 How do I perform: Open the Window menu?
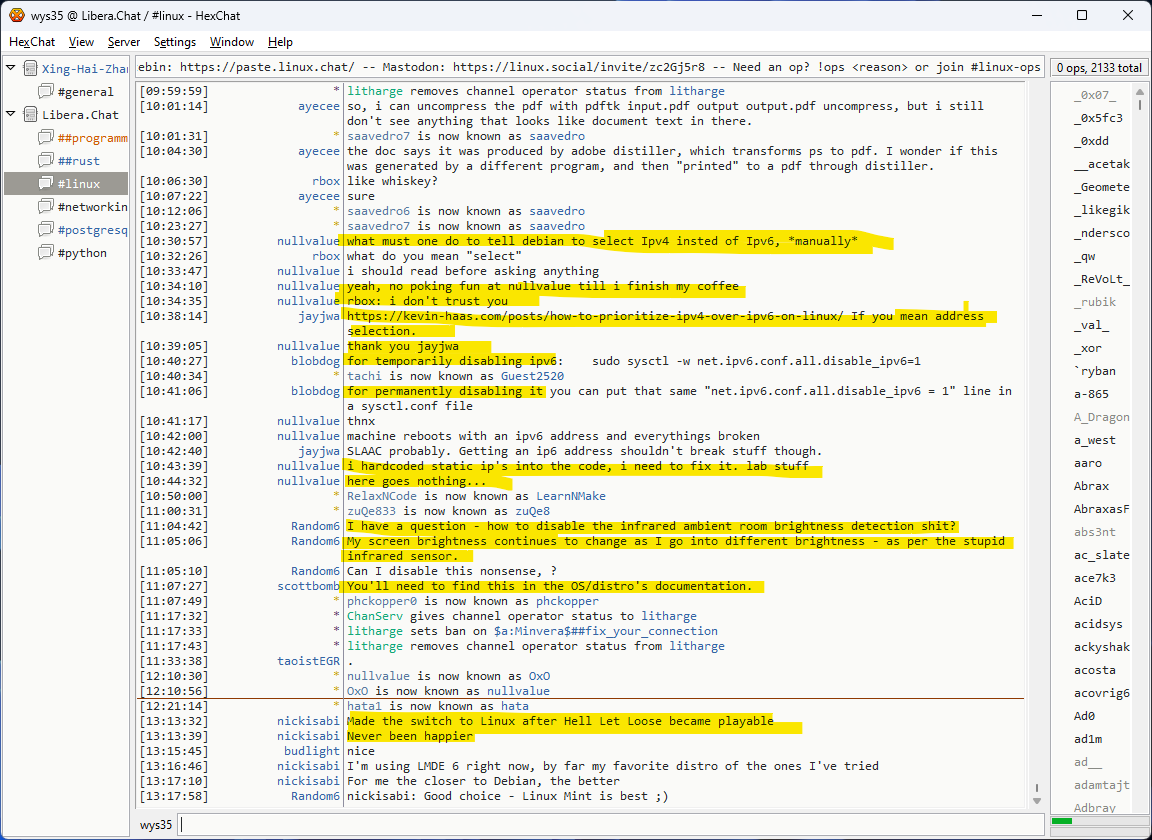[231, 42]
